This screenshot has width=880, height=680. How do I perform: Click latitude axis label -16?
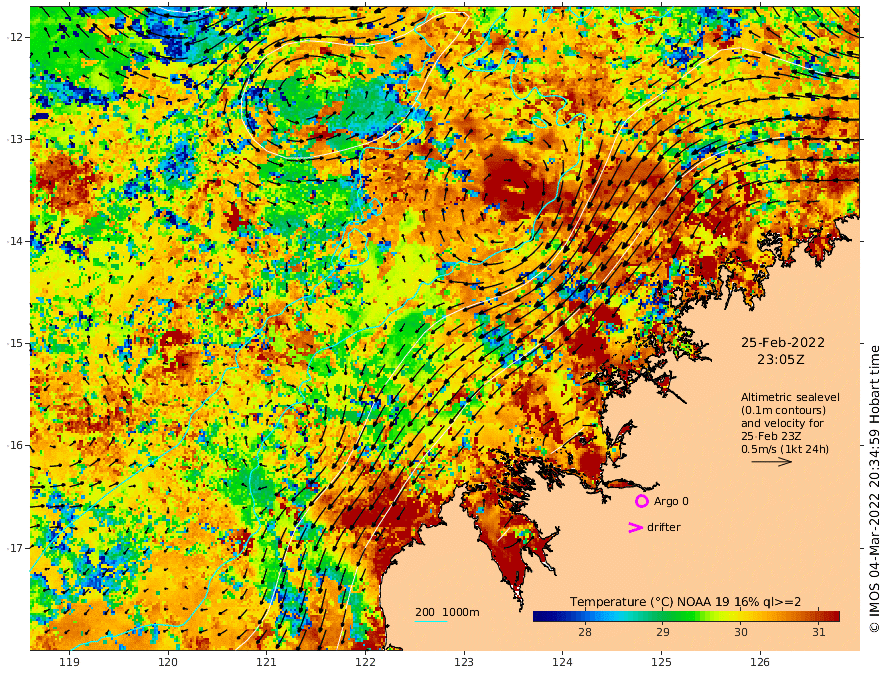[x=14, y=445]
